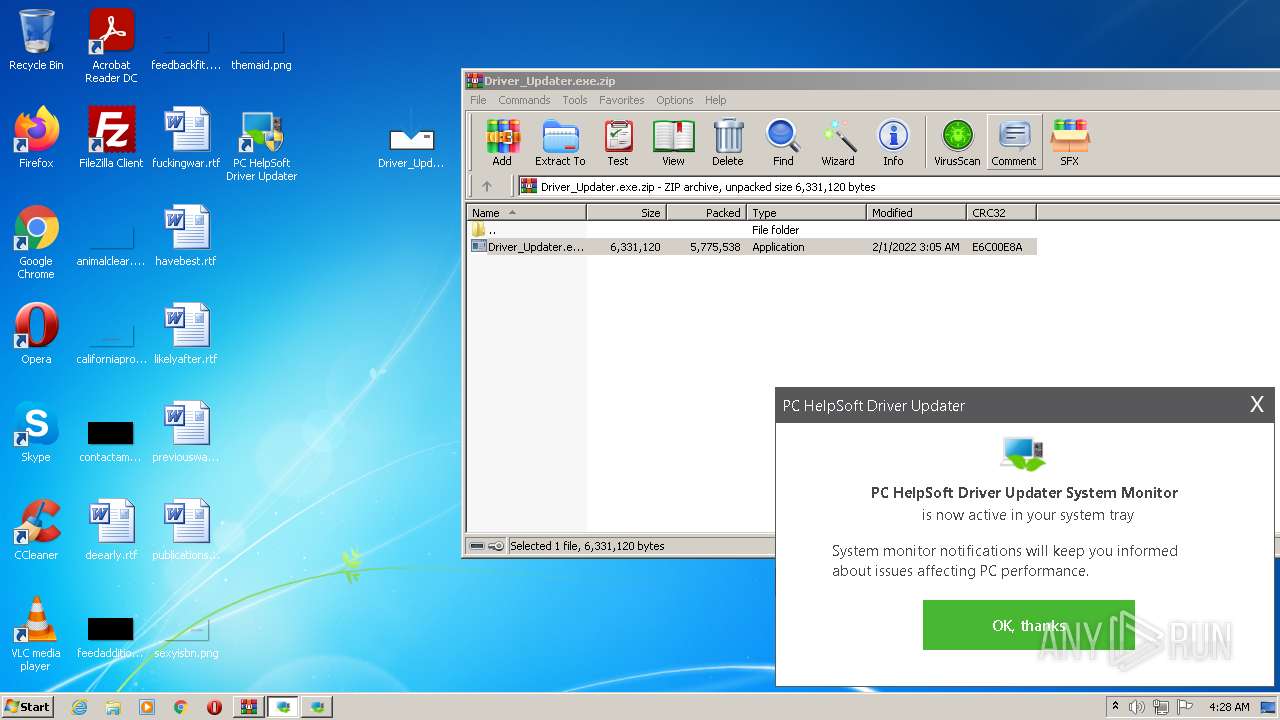Screen dimensions: 1280x720
Task: Select themaid.png desktop file
Action: pyautogui.click(x=261, y=50)
